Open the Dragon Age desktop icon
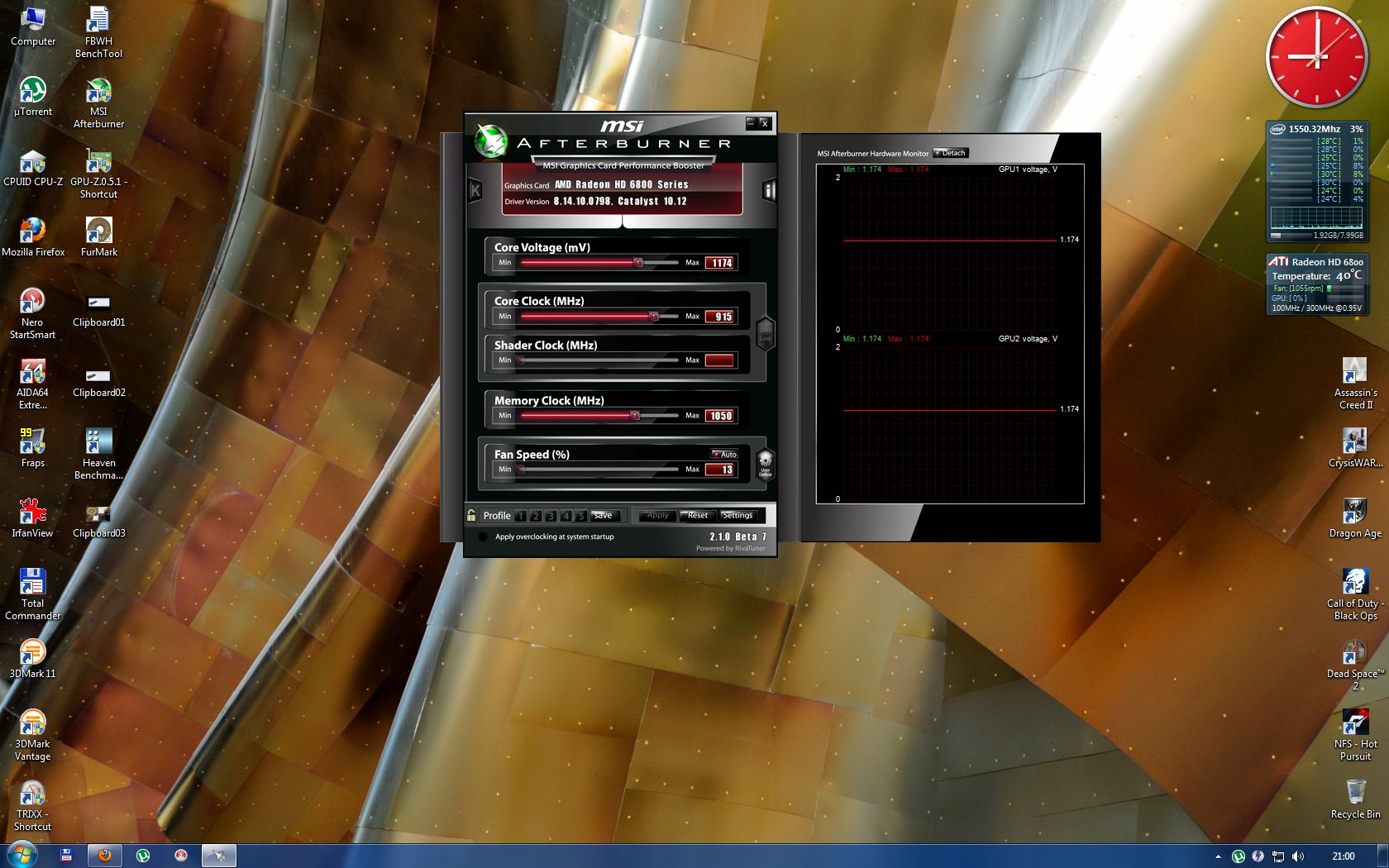The width and height of the screenshot is (1389, 868). [x=1355, y=518]
